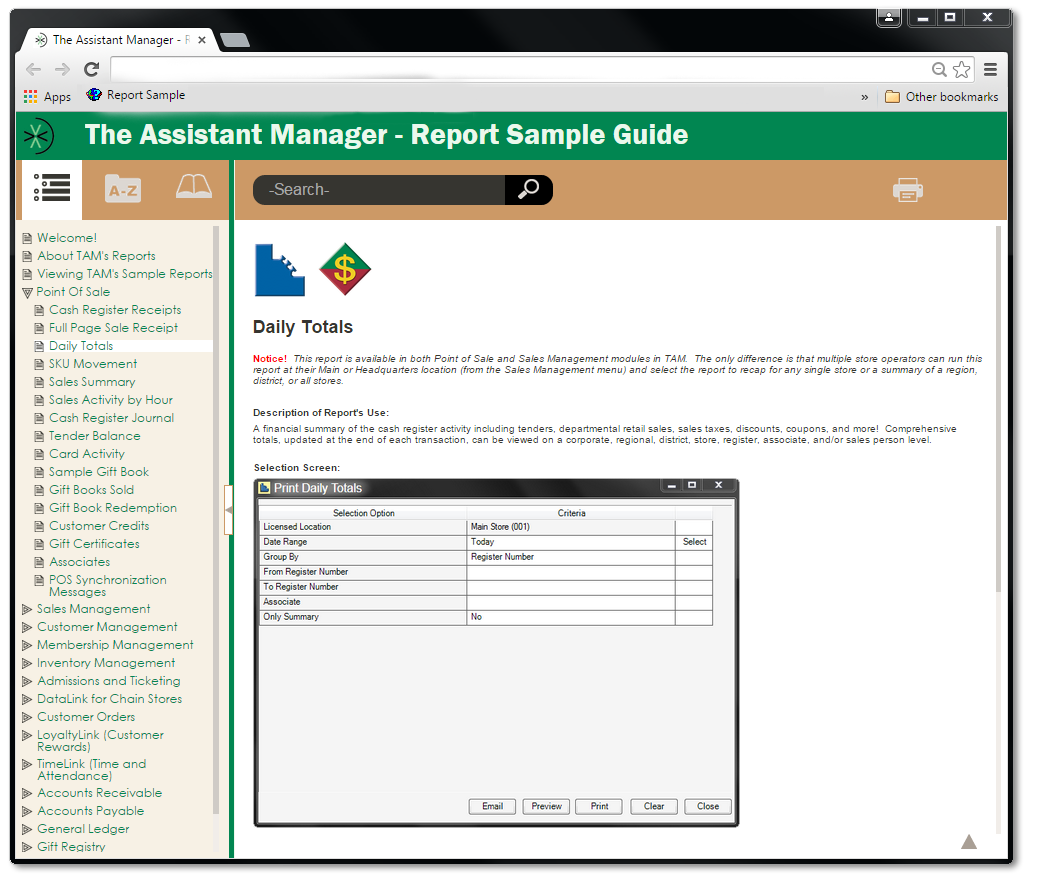Open Full Page Sale Receipt topic
The height and width of the screenshot is (881, 1049).
(114, 328)
